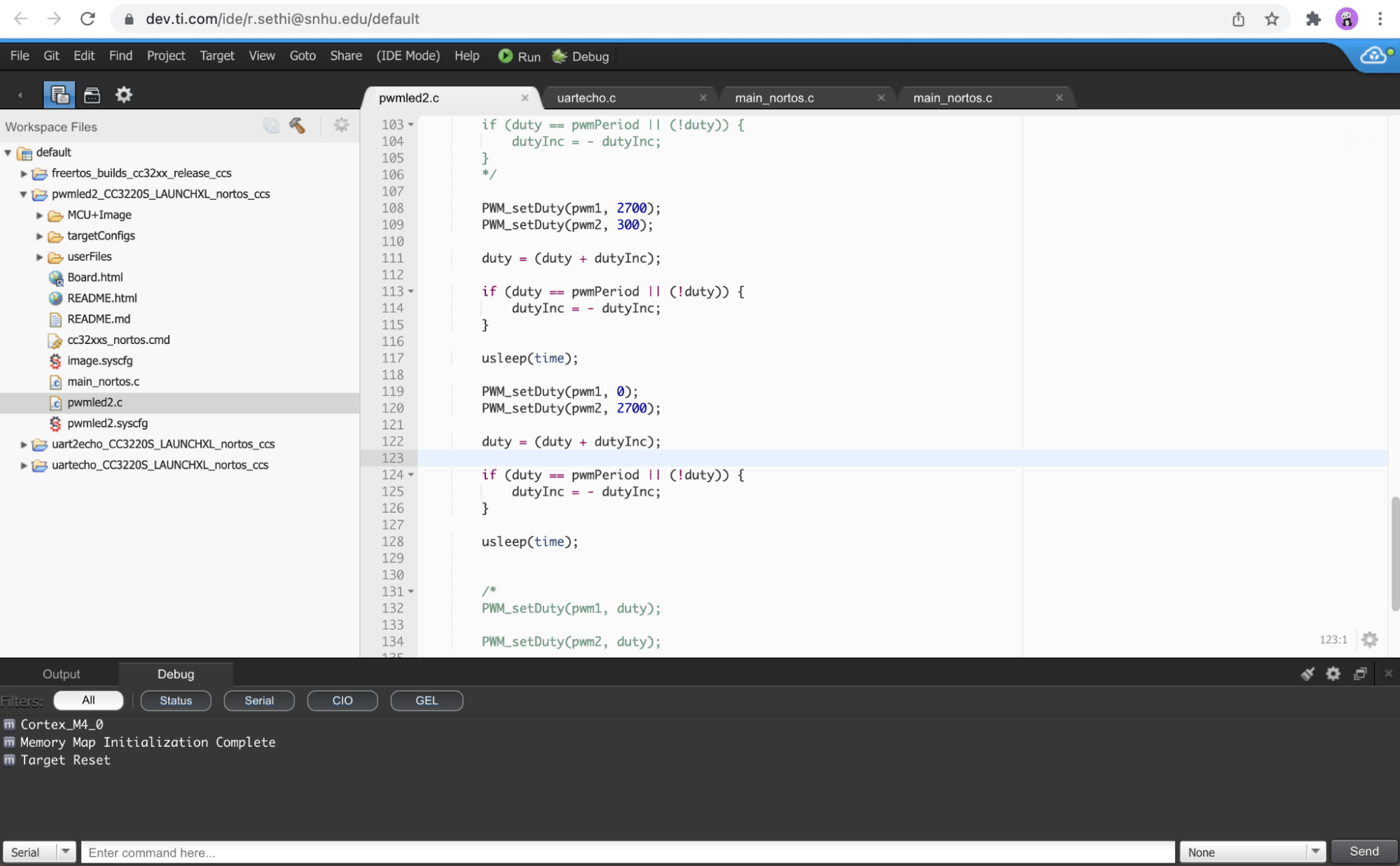Viewport: 1400px width, 866px height.
Task: Click the green Run play icon
Action: coord(505,56)
